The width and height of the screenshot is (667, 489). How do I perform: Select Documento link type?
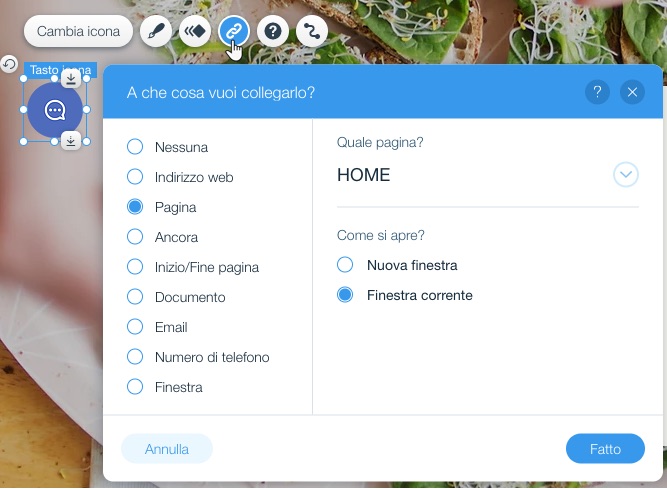(x=176, y=297)
